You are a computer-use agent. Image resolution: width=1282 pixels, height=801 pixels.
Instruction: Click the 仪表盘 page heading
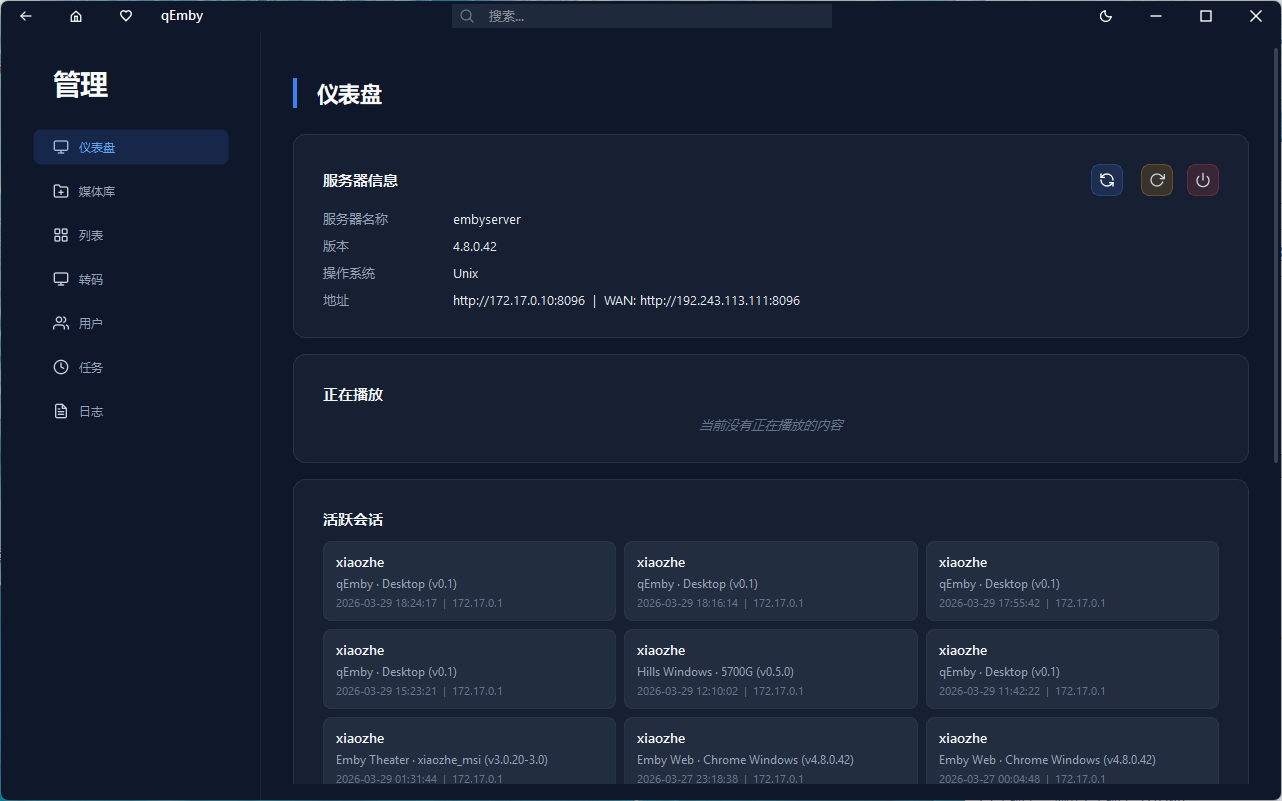click(349, 94)
